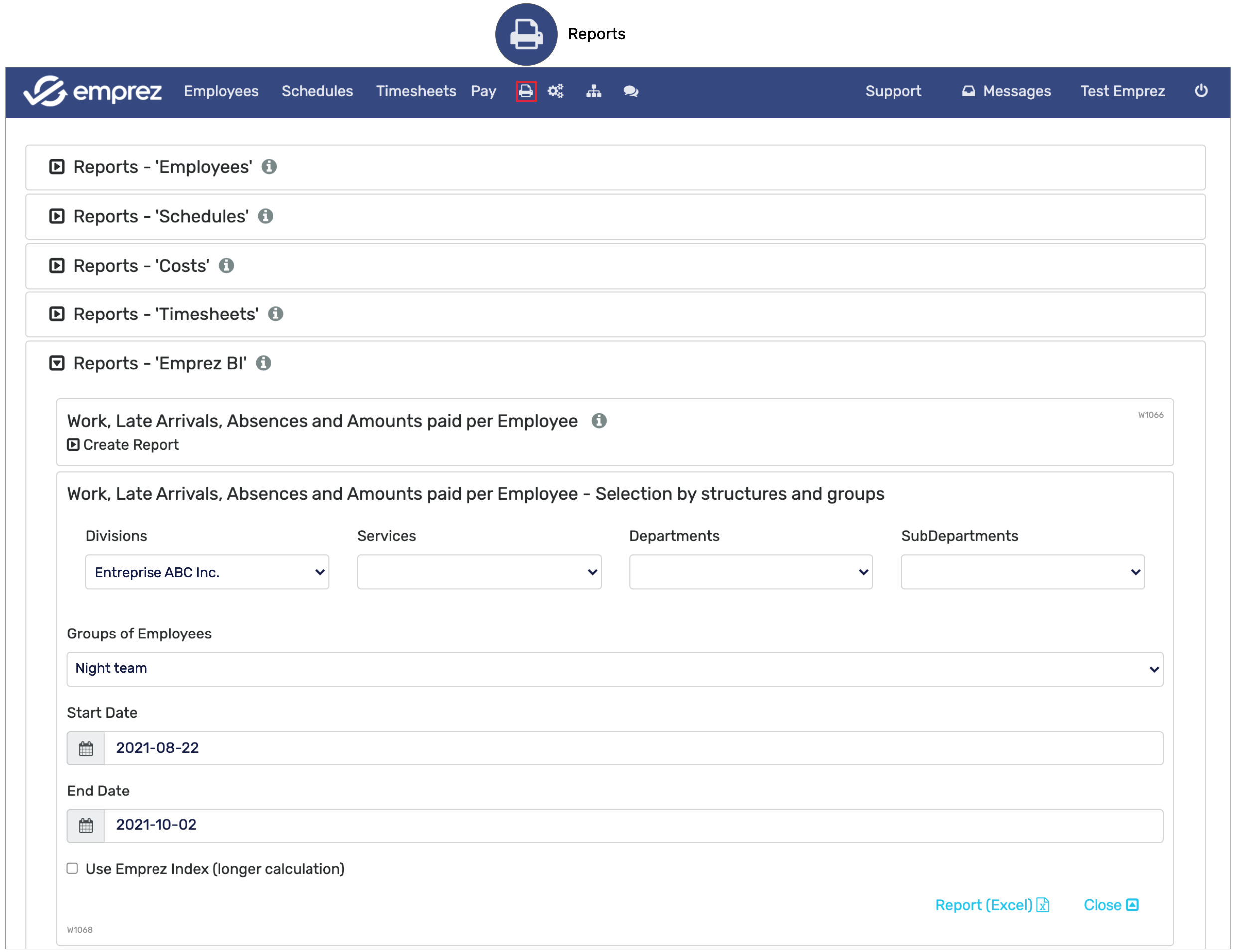Open Groups of Employees dropdown
Image resolution: width=1233 pixels, height=952 pixels.
614,669
